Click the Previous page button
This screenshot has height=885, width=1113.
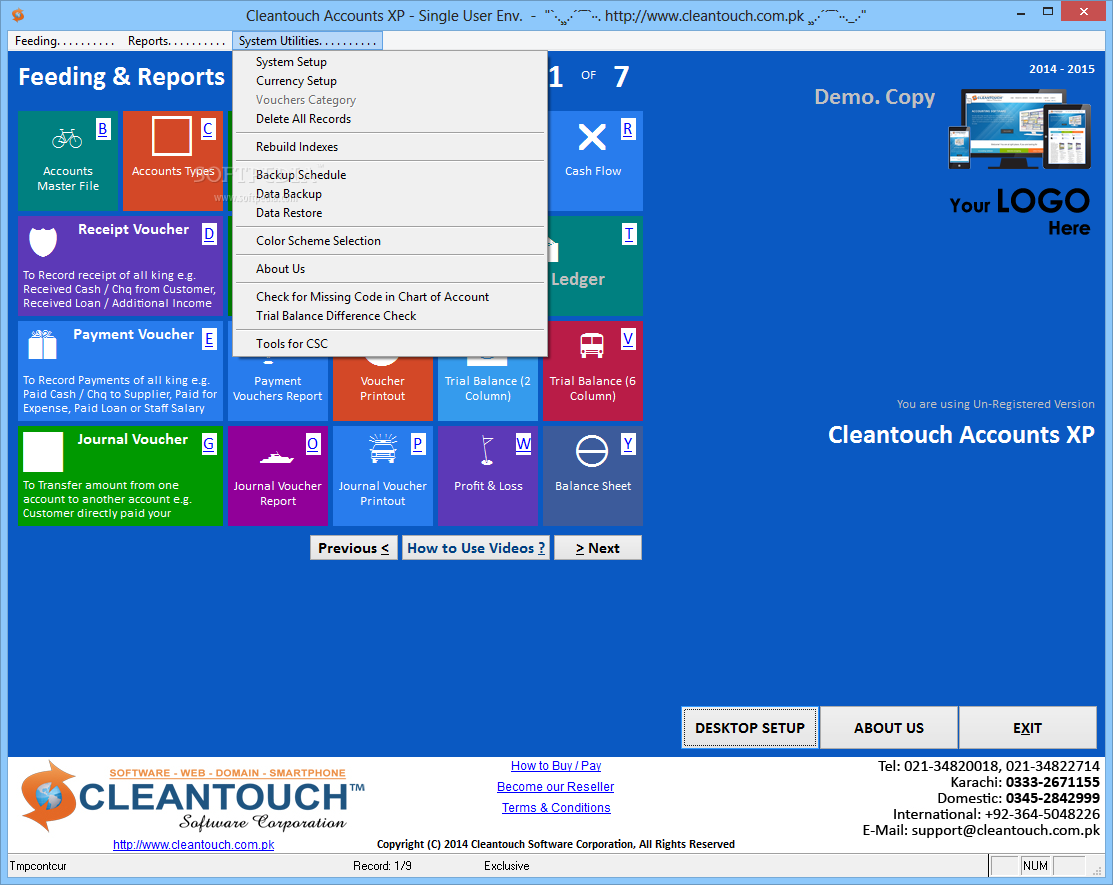click(x=353, y=548)
